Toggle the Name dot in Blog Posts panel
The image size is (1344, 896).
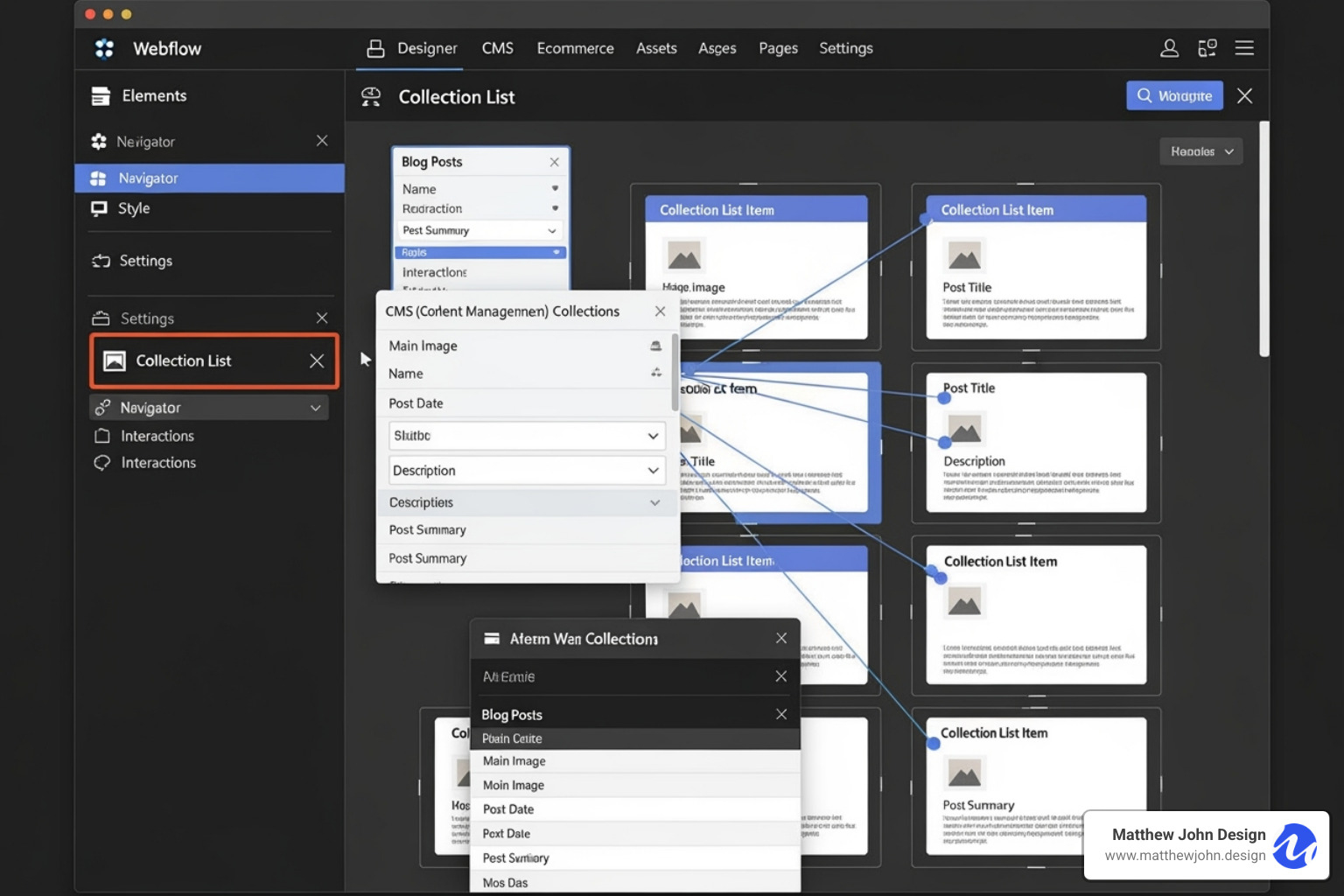pos(555,188)
